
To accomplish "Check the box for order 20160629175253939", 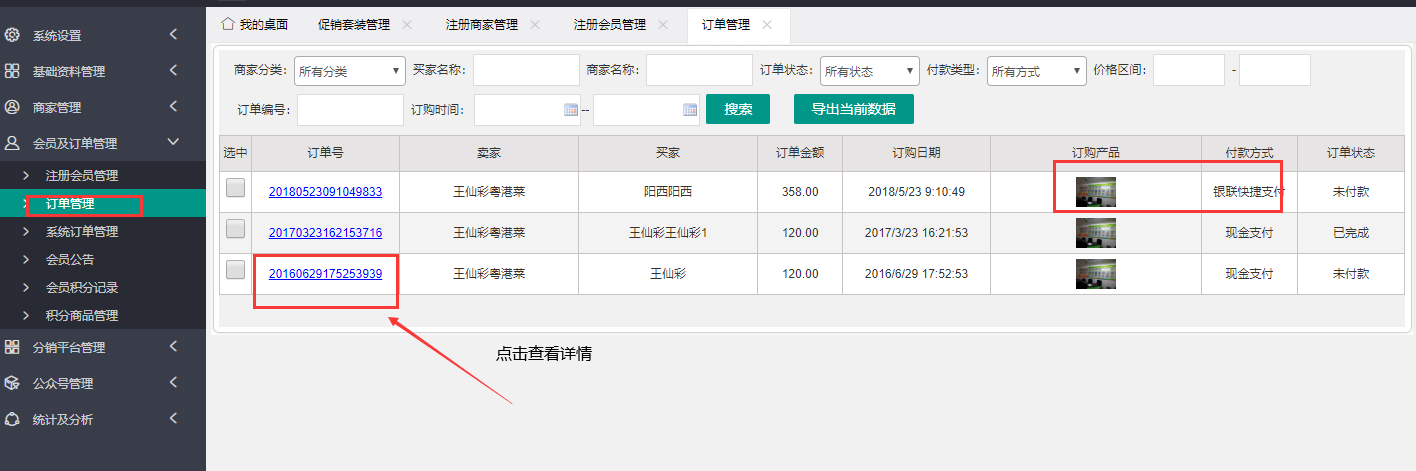I will (235, 270).
